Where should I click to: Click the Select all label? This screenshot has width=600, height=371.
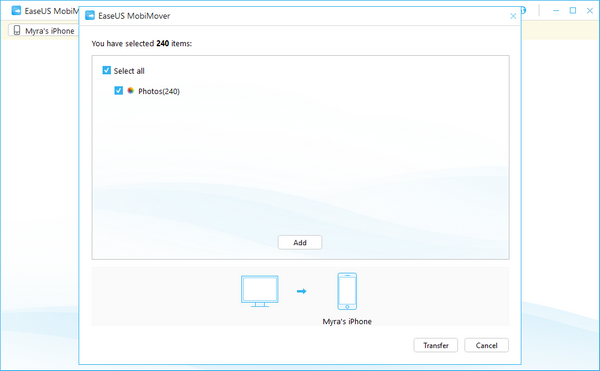coord(129,71)
